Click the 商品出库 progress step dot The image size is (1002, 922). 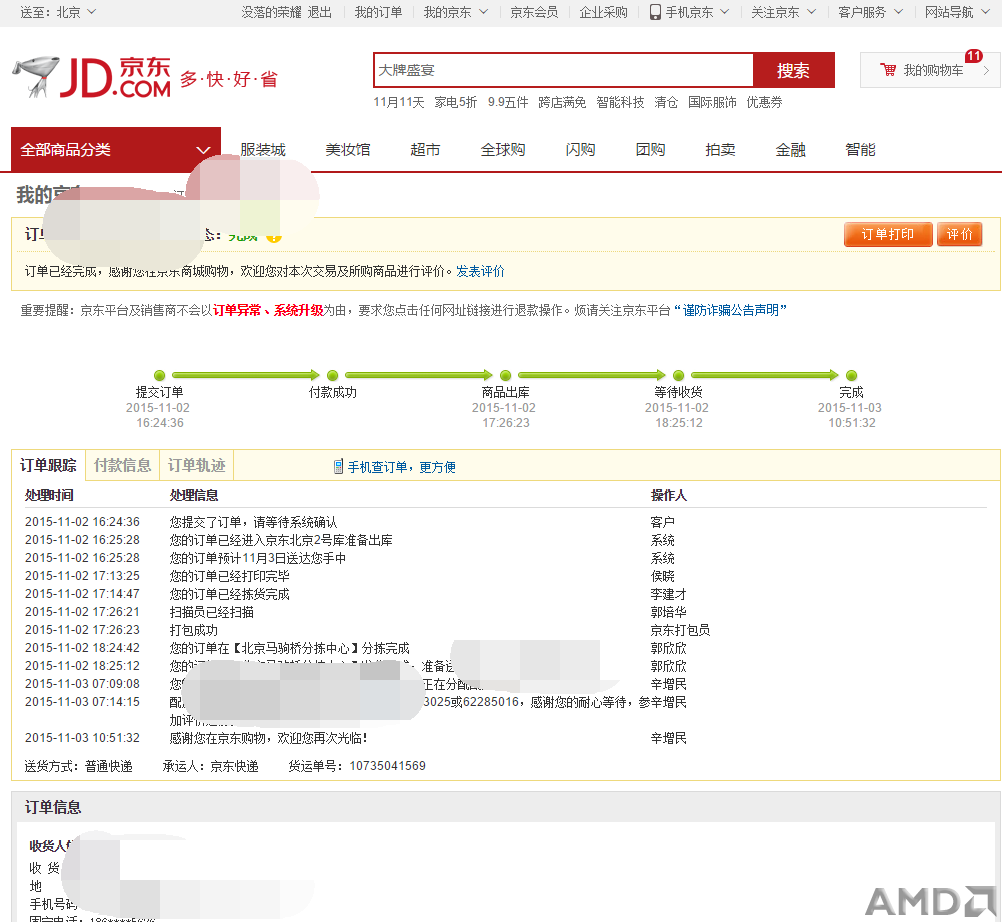pos(505,375)
